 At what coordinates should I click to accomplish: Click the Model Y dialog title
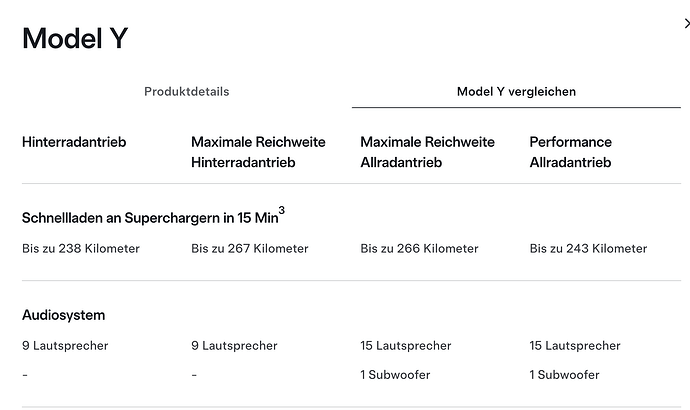(75, 38)
